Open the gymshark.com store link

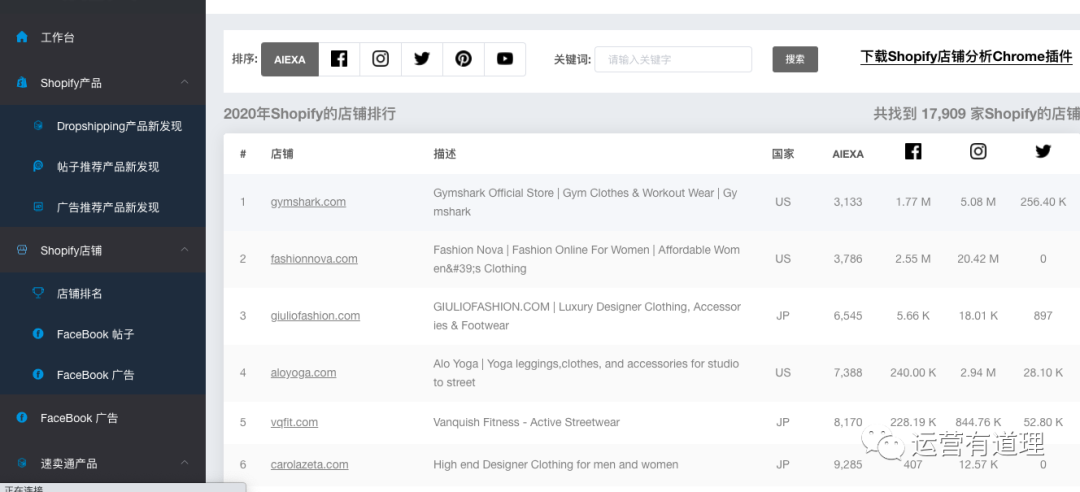[x=308, y=202]
